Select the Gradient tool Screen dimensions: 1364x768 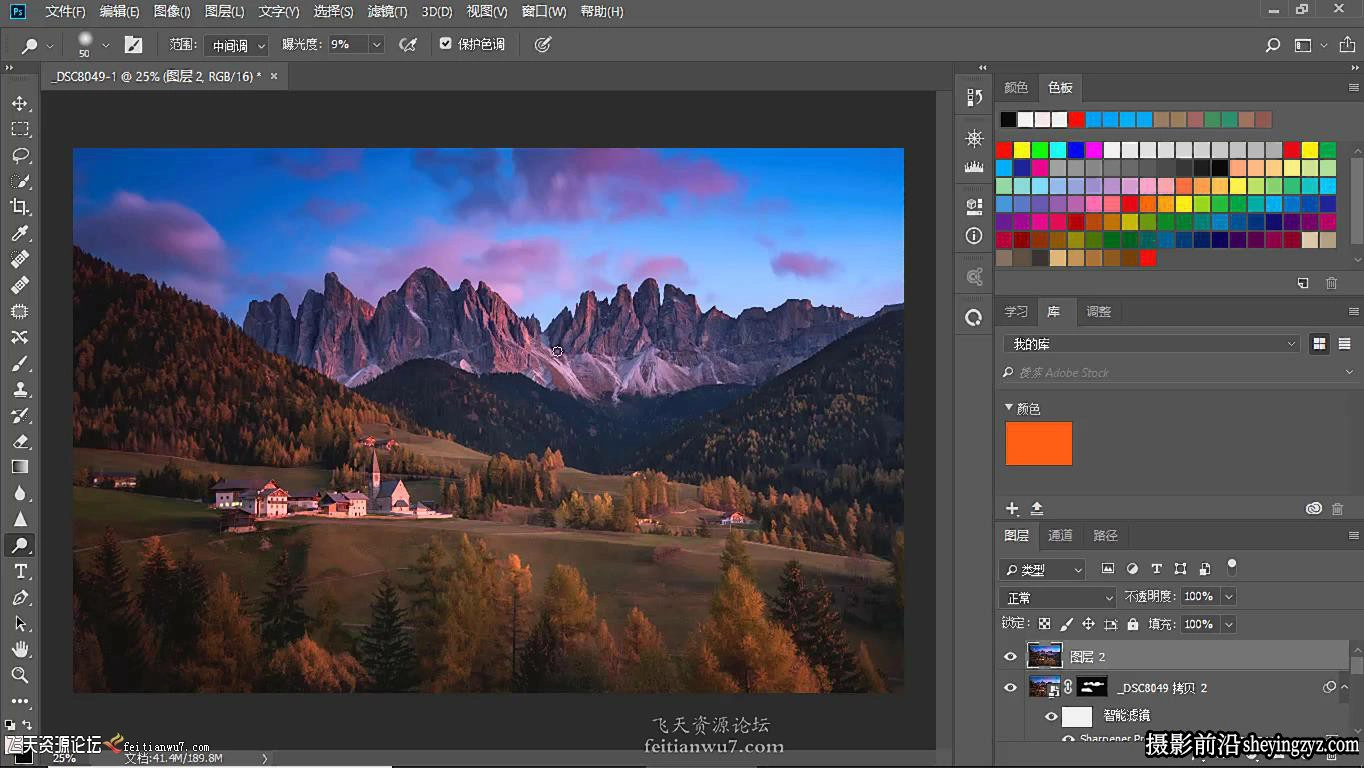coord(20,467)
